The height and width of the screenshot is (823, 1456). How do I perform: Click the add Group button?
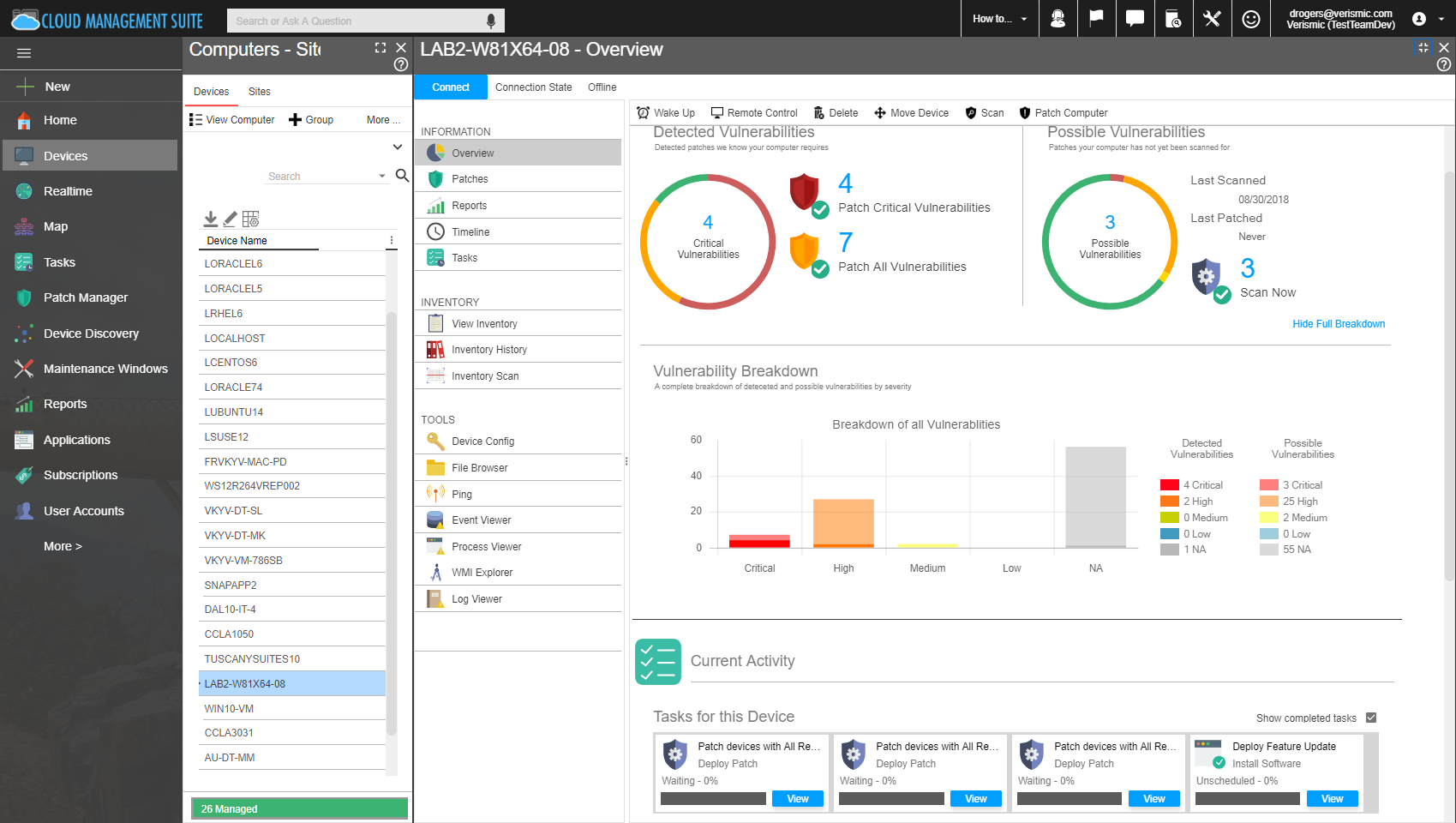tap(311, 120)
